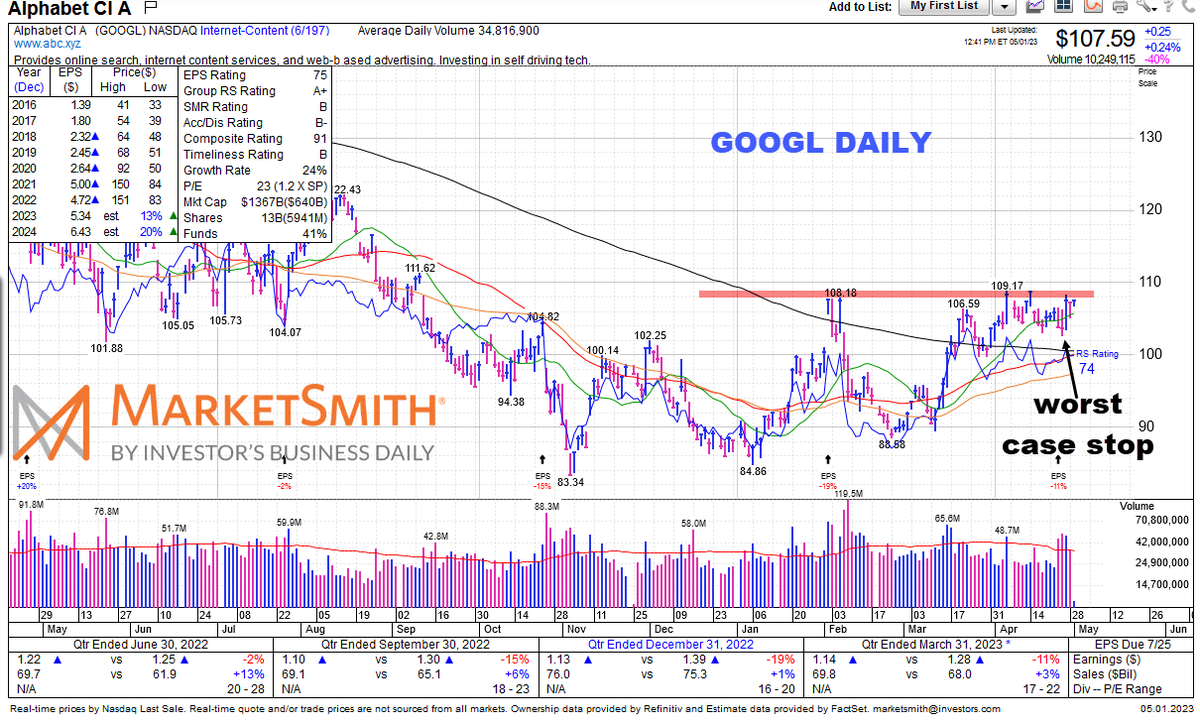The height and width of the screenshot is (725, 1200).
Task: Click the 119.5M volume peak label
Action: [x=847, y=494]
